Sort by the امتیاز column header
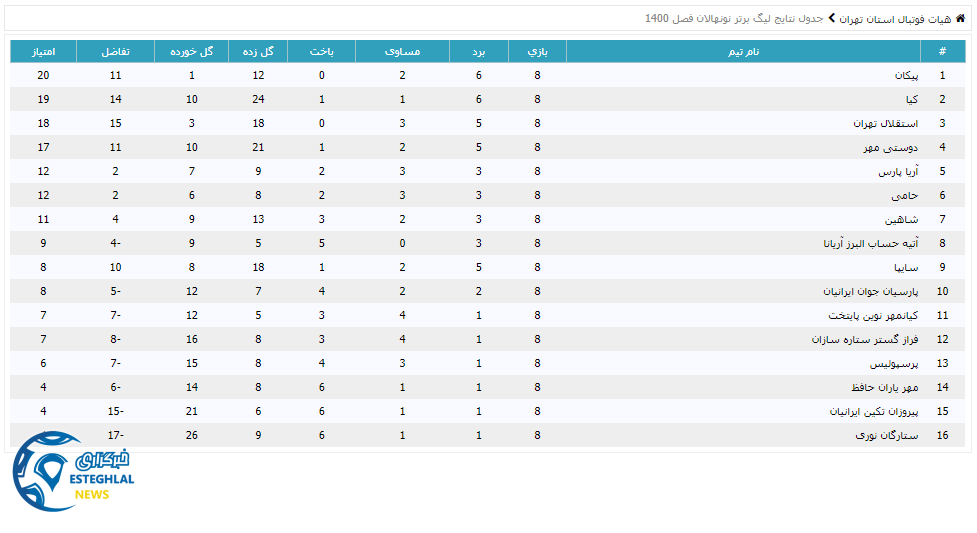977x533 pixels. click(43, 52)
